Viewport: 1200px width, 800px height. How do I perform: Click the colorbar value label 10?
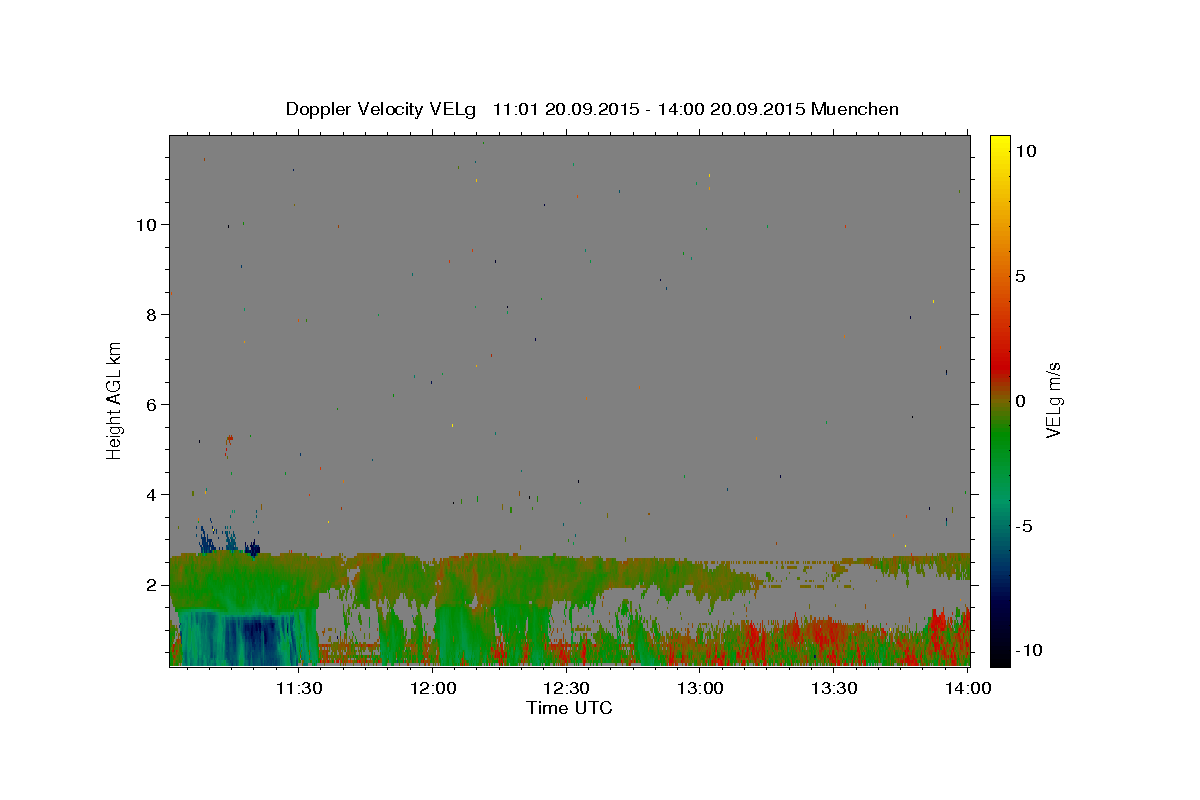1025,150
